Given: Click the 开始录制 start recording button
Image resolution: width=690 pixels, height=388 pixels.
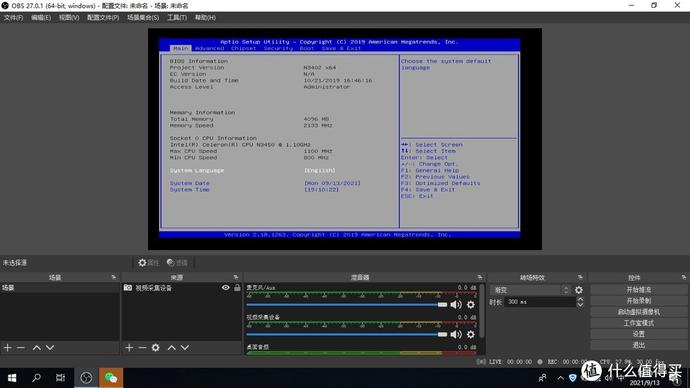Looking at the screenshot, I should tap(639, 301).
